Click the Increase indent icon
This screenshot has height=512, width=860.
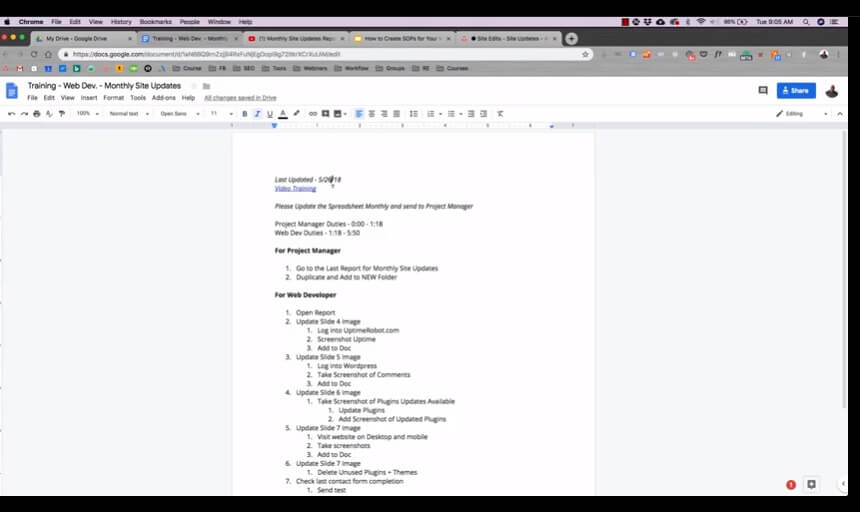point(483,113)
